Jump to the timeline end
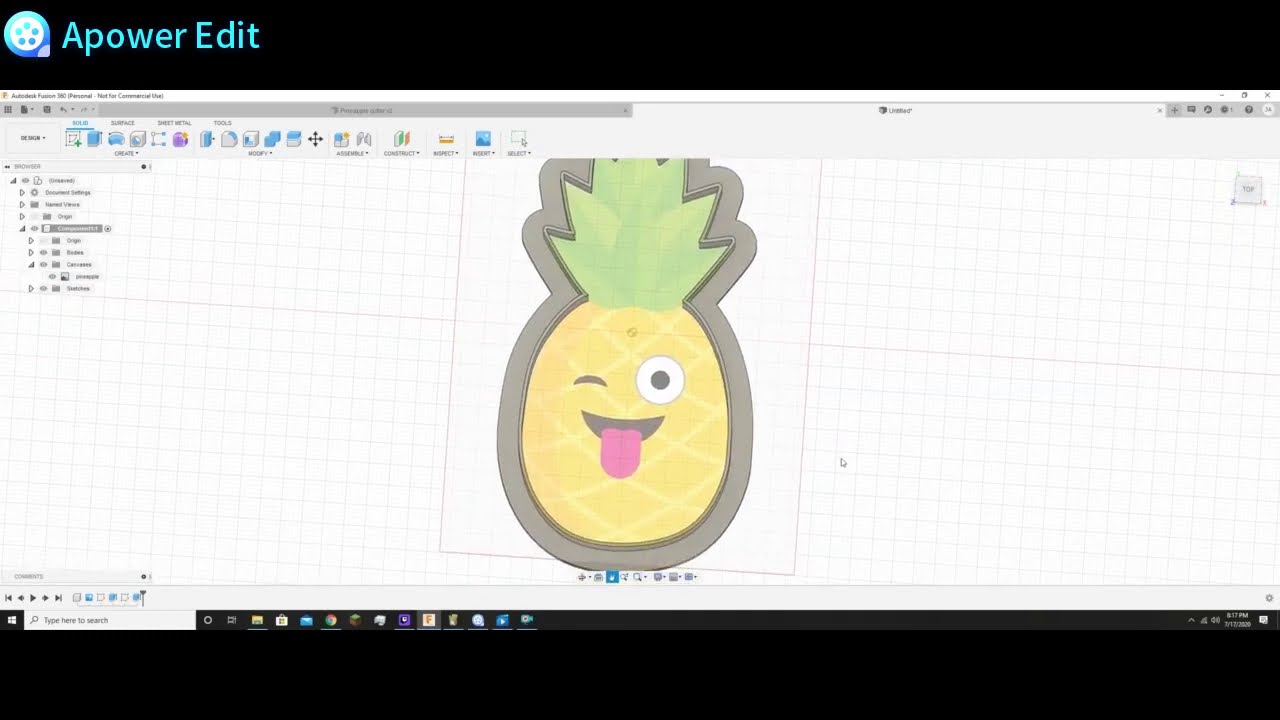The height and width of the screenshot is (720, 1280). point(58,598)
